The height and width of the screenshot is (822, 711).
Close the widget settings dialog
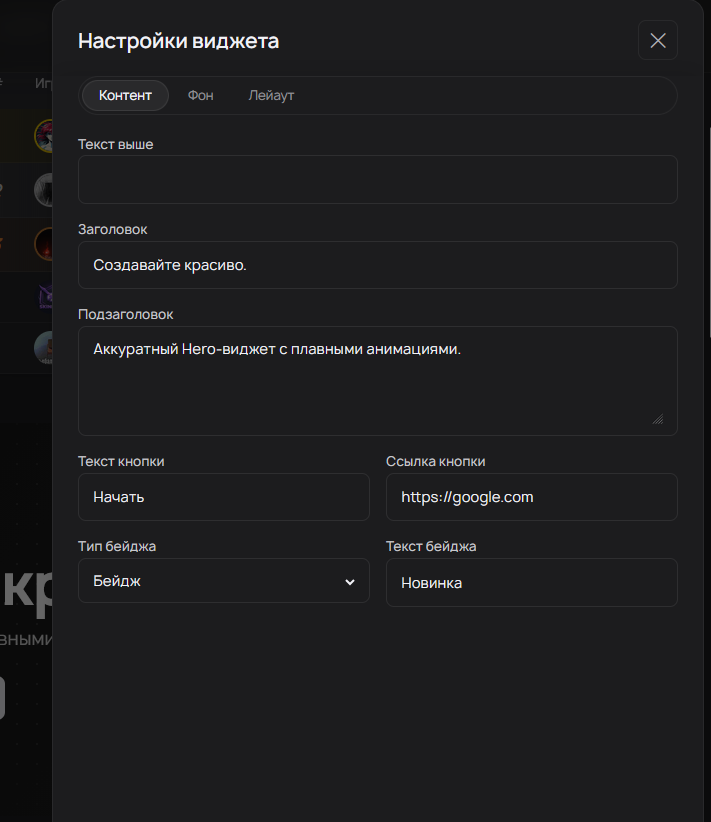point(657,41)
